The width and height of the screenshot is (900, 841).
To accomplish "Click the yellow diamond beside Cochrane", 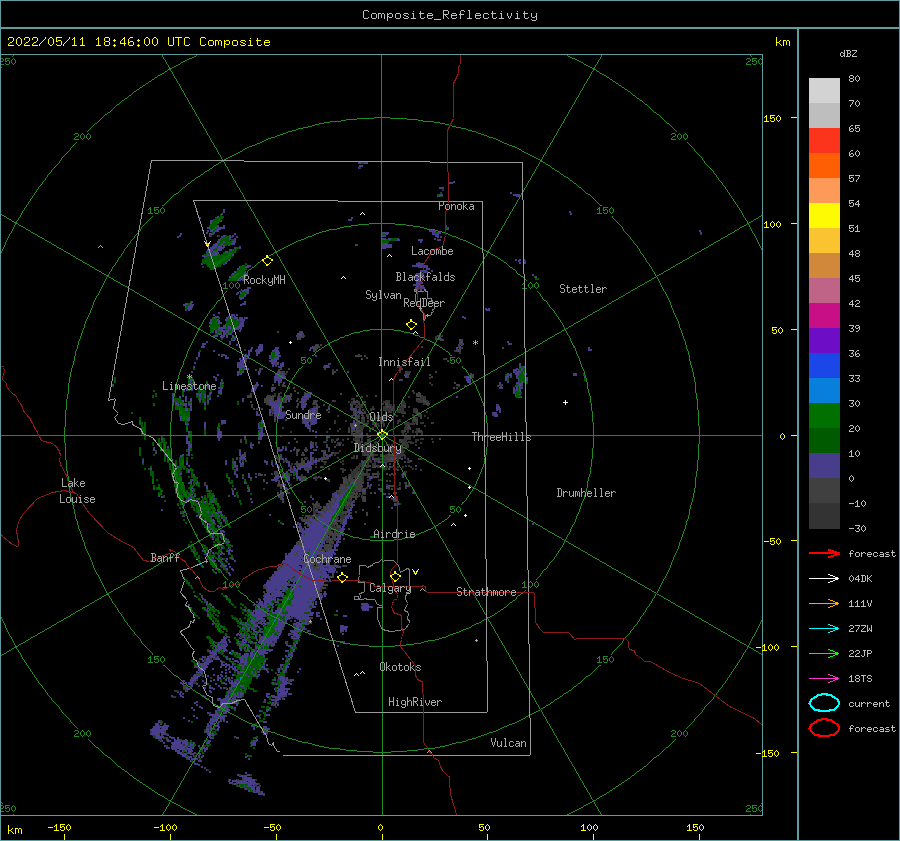I will point(342,577).
